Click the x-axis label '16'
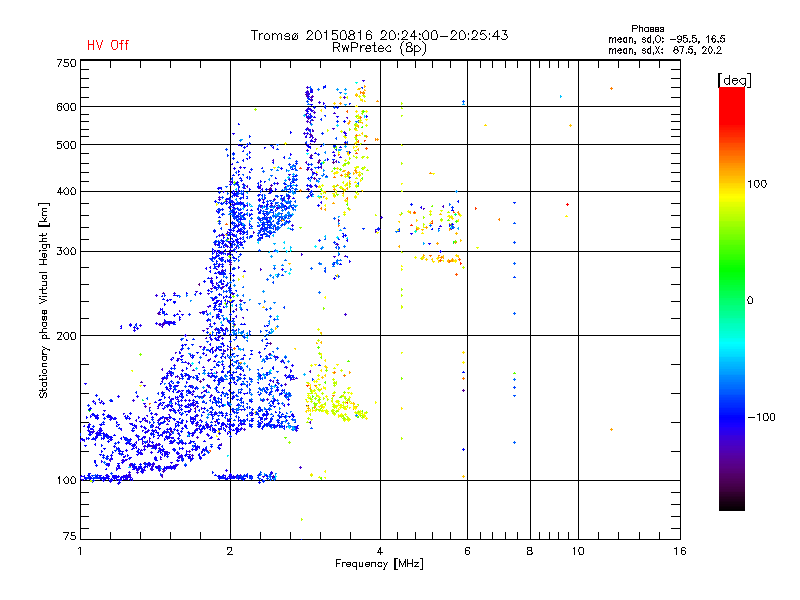This screenshot has width=800, height=600. (x=680, y=551)
